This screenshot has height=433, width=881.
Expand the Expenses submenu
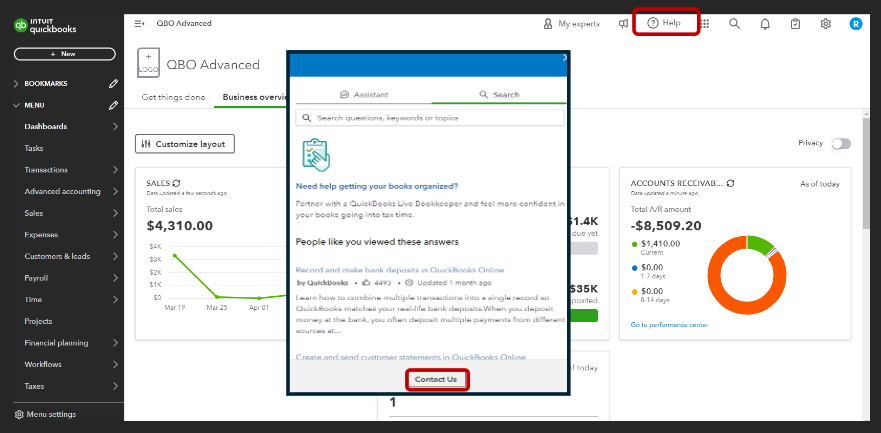click(x=115, y=235)
